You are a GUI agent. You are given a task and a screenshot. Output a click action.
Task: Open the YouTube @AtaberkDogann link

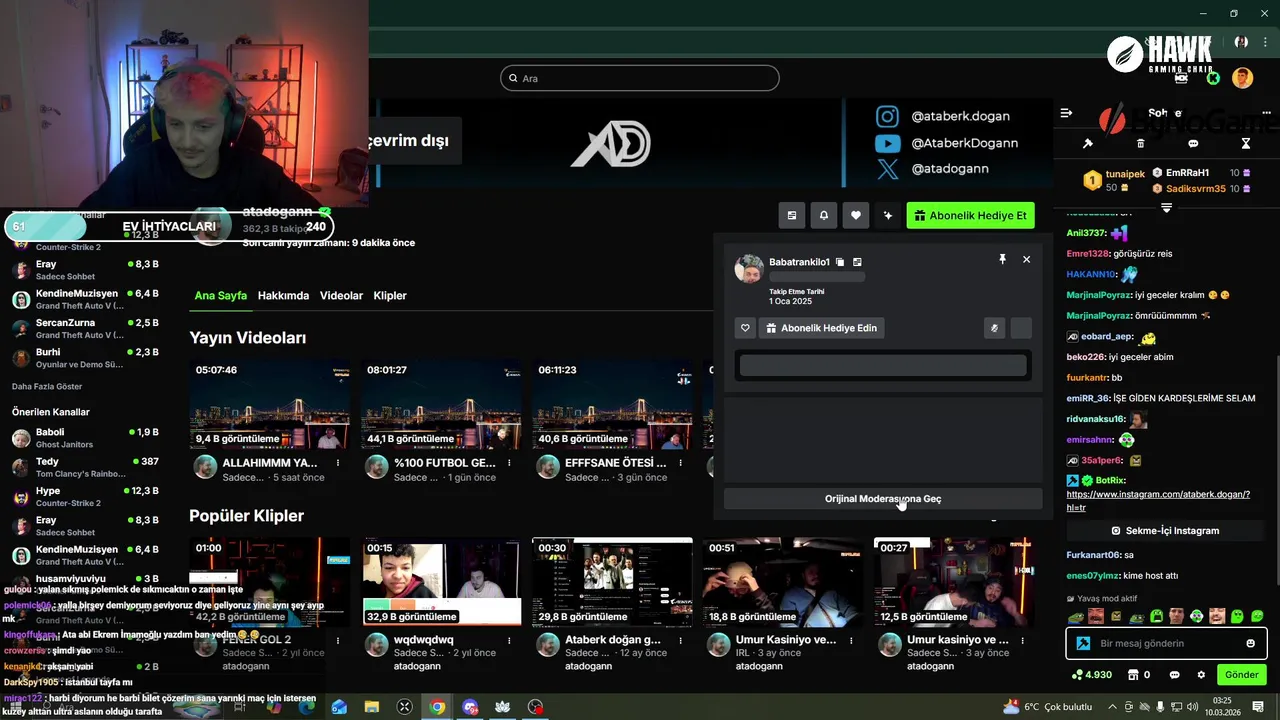(x=947, y=143)
